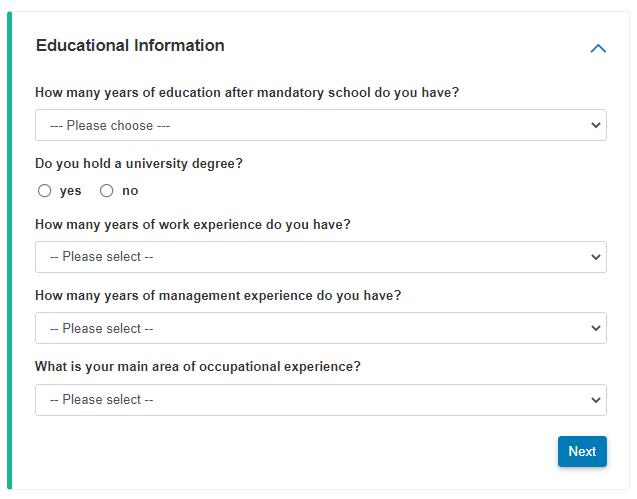Open the work experience years dropdown

pyautogui.click(x=320, y=257)
